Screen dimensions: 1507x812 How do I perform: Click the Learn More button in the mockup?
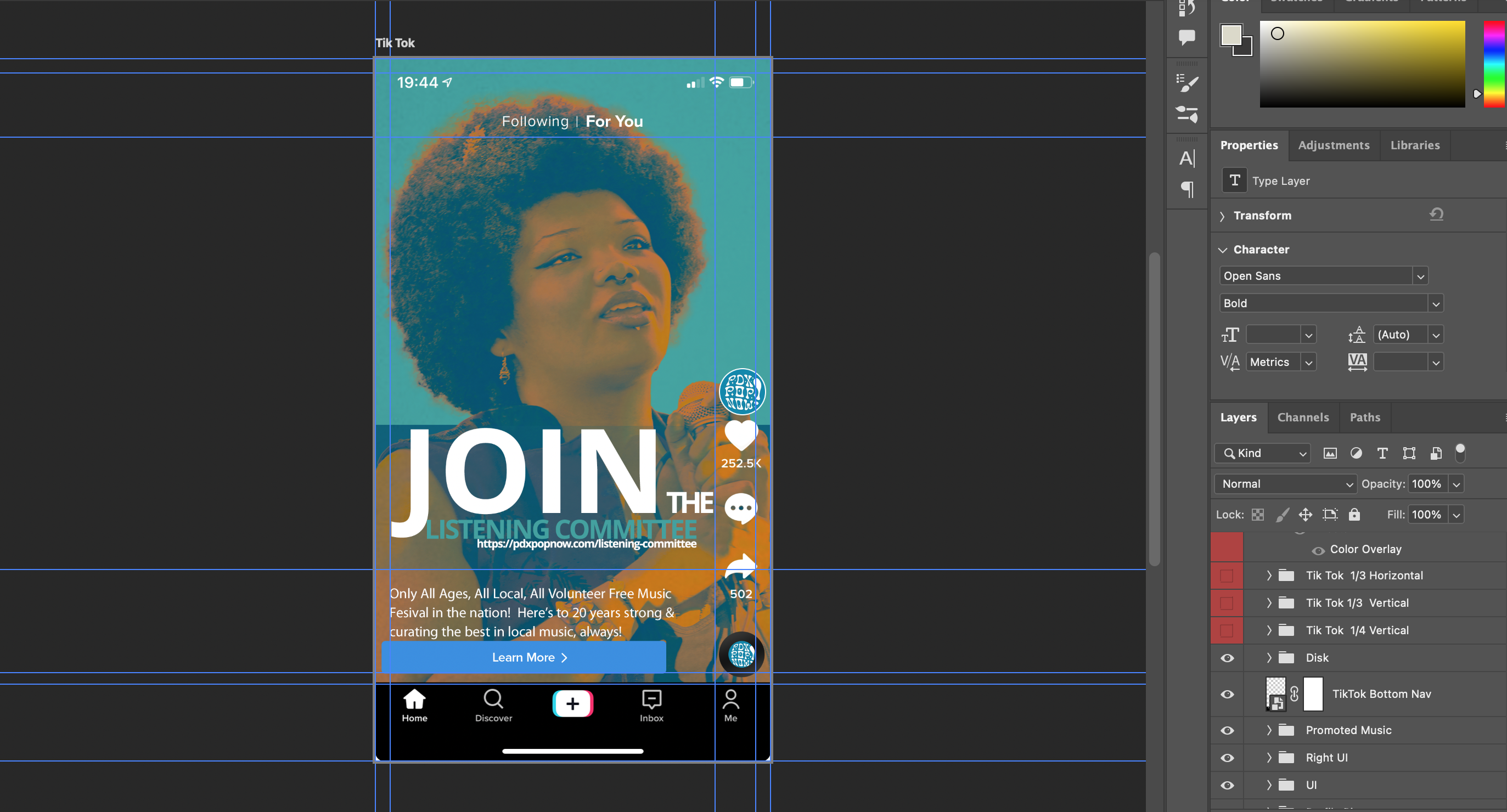(x=524, y=658)
